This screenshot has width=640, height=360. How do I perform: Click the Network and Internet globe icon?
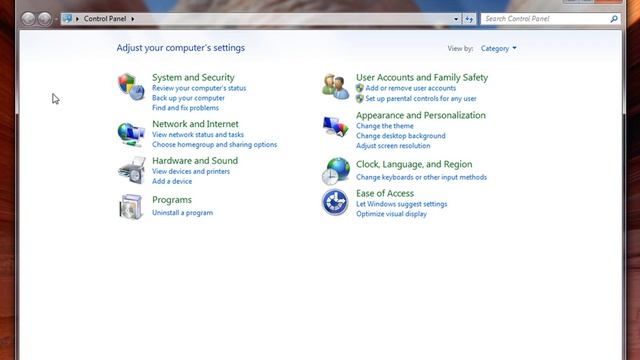131,134
